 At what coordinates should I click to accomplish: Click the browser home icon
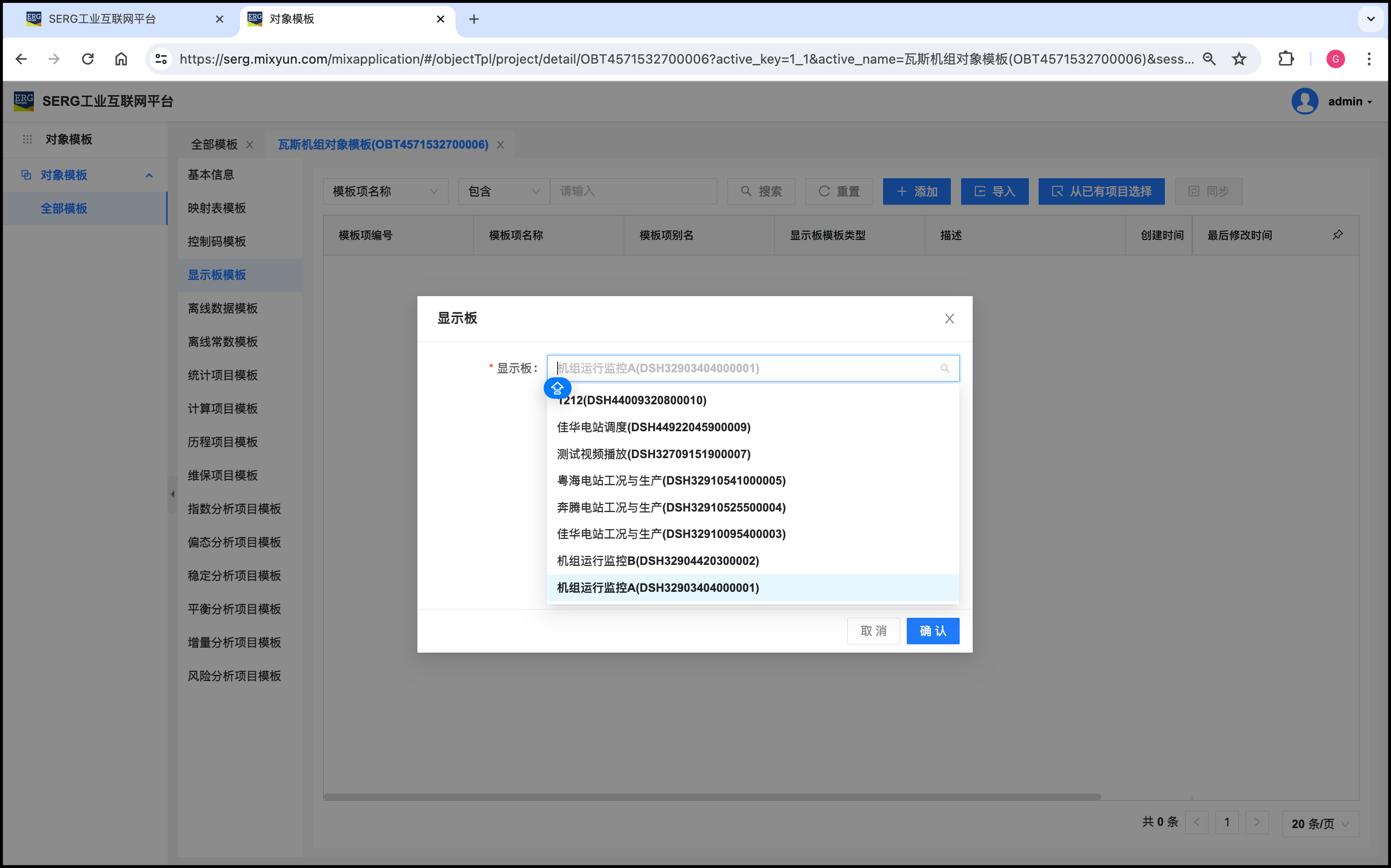coord(121,58)
